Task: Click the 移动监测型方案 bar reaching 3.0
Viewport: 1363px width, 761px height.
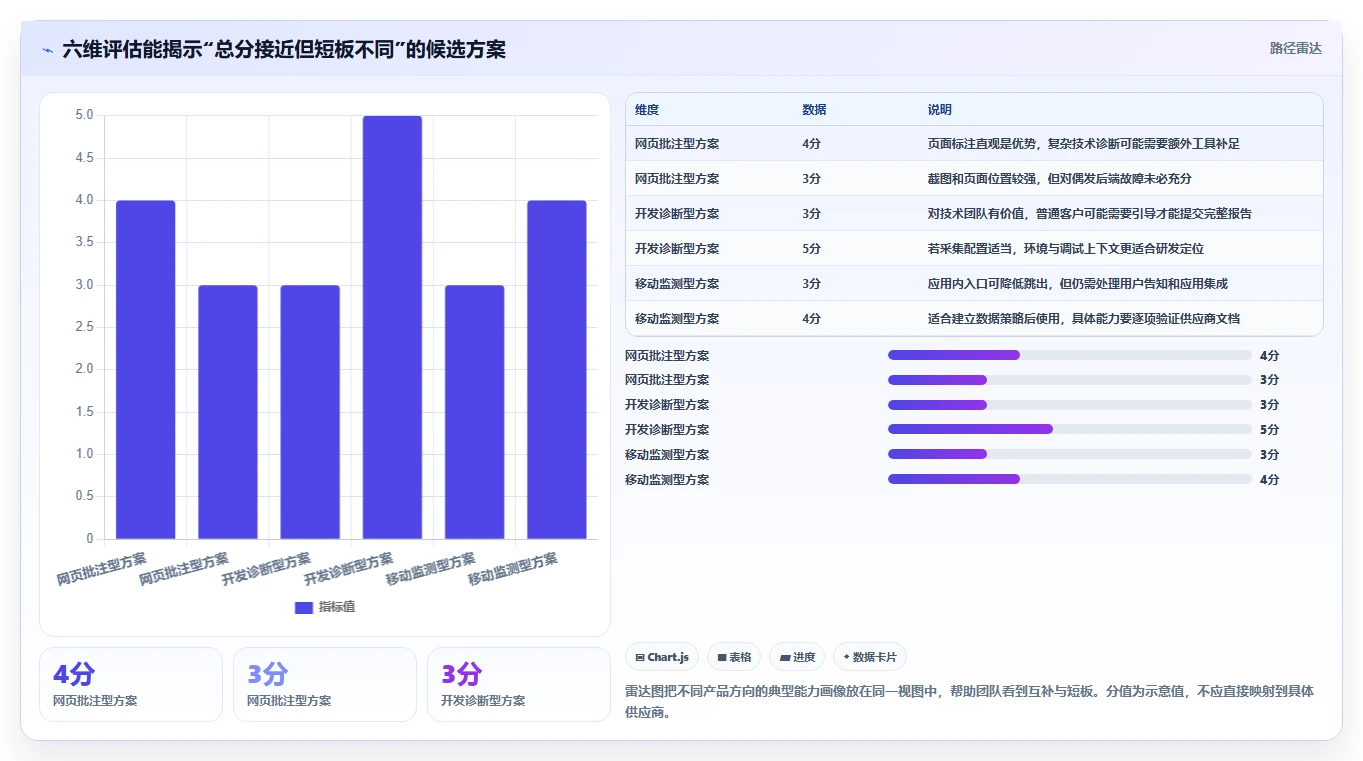Action: pyautogui.click(x=475, y=412)
